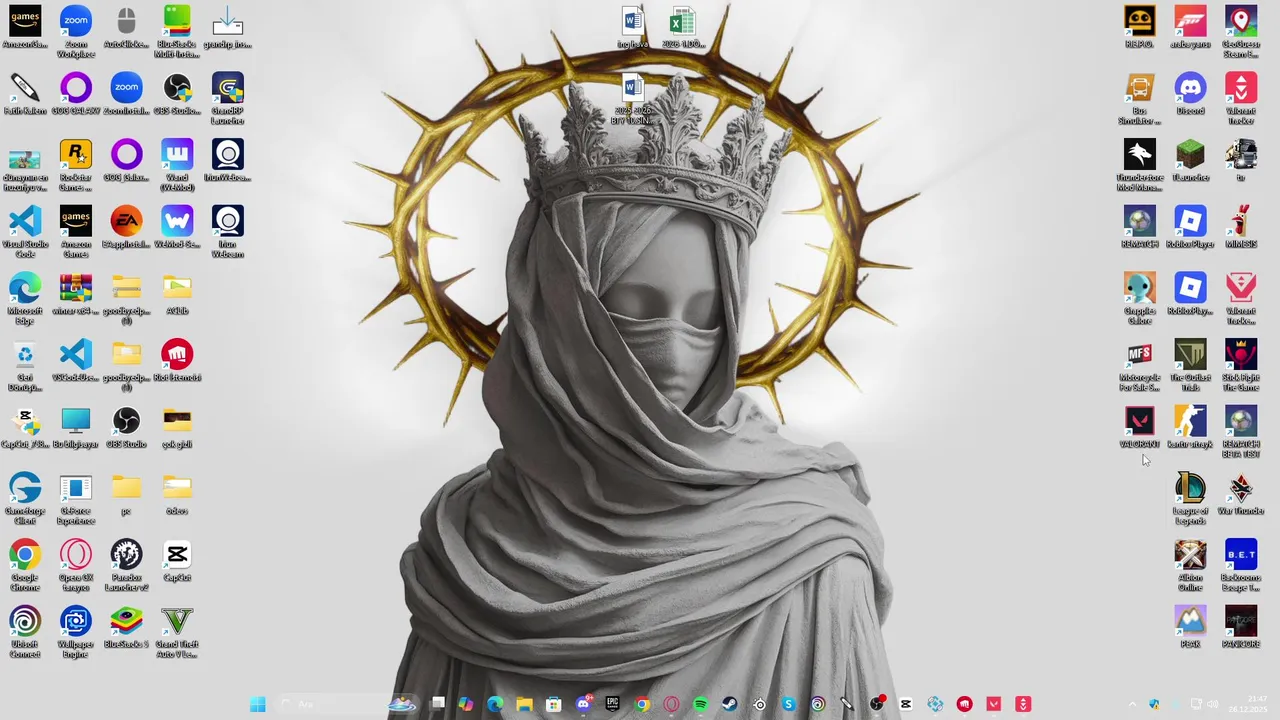Launch Paradox Launcher v2
This screenshot has height=720, width=1280.
[x=126, y=565]
